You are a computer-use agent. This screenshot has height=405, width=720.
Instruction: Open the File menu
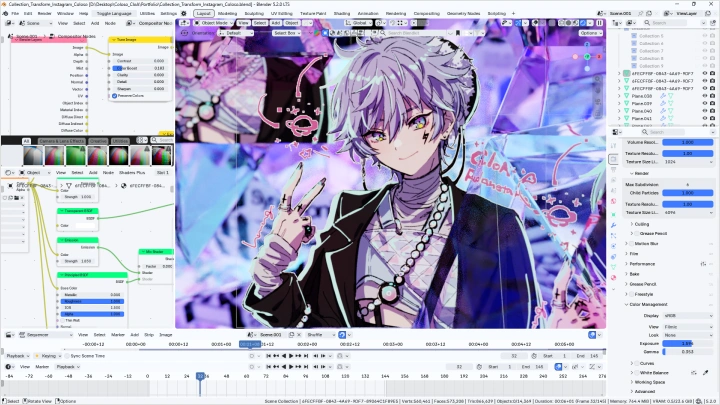click(x=15, y=13)
